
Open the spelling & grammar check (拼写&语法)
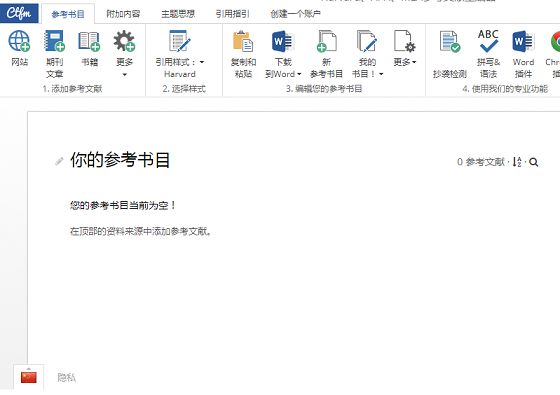pyautogui.click(x=488, y=54)
